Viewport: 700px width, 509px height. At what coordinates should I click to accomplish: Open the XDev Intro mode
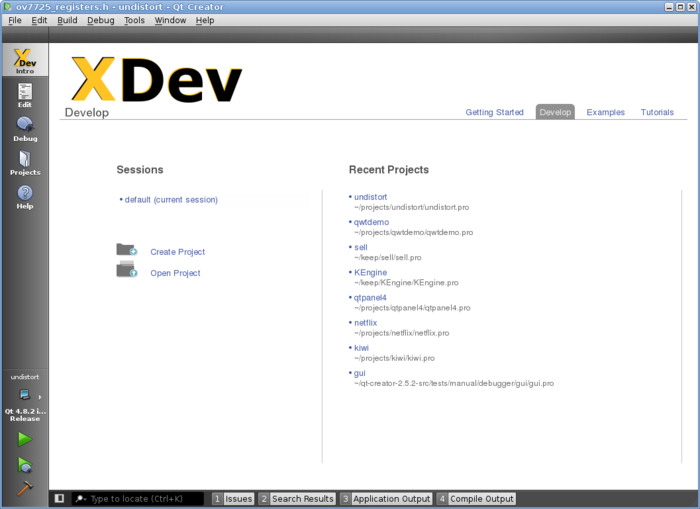point(25,60)
